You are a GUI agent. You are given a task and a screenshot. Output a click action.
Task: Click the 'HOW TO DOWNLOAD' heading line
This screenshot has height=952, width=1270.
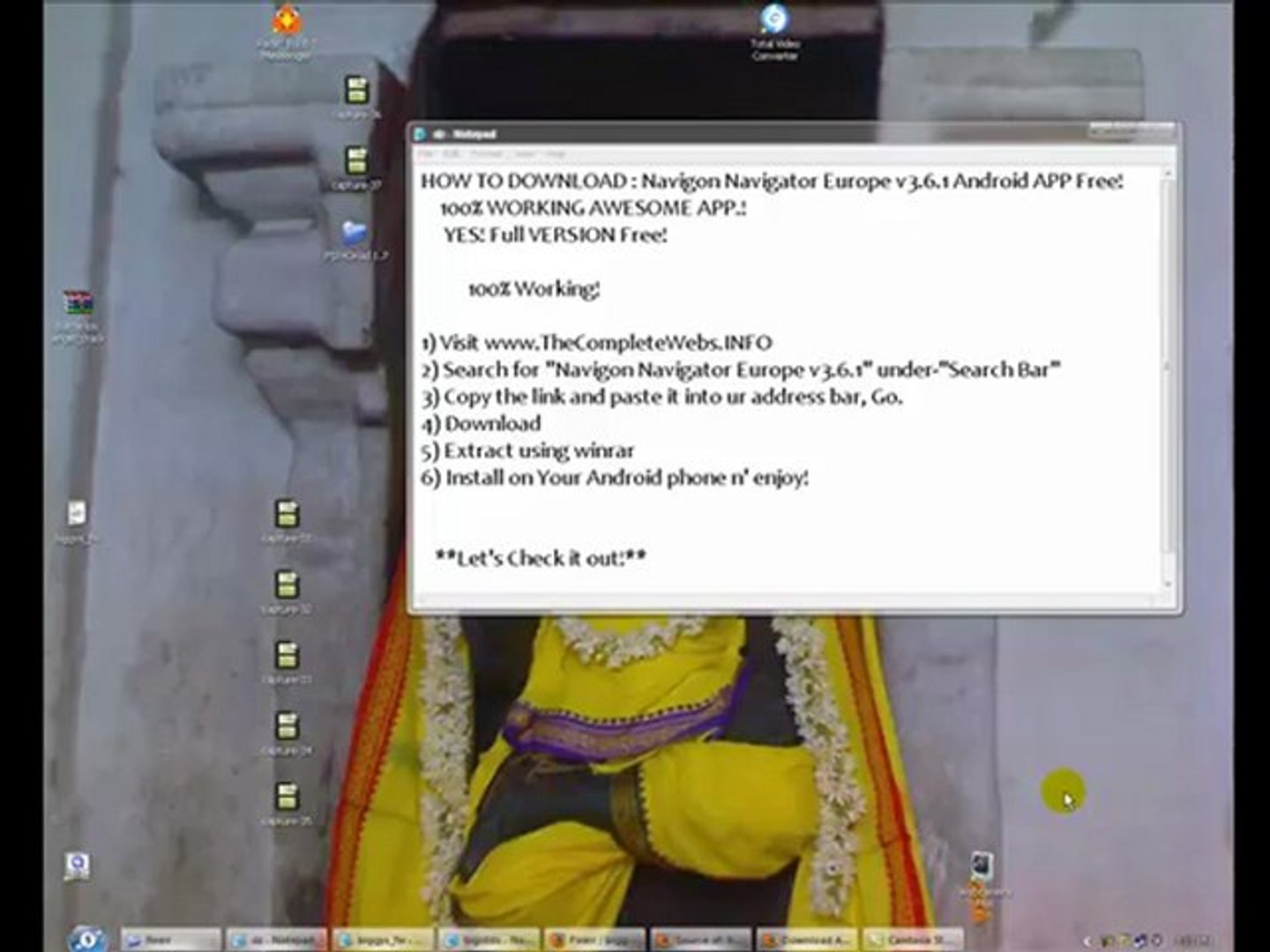[x=772, y=181]
